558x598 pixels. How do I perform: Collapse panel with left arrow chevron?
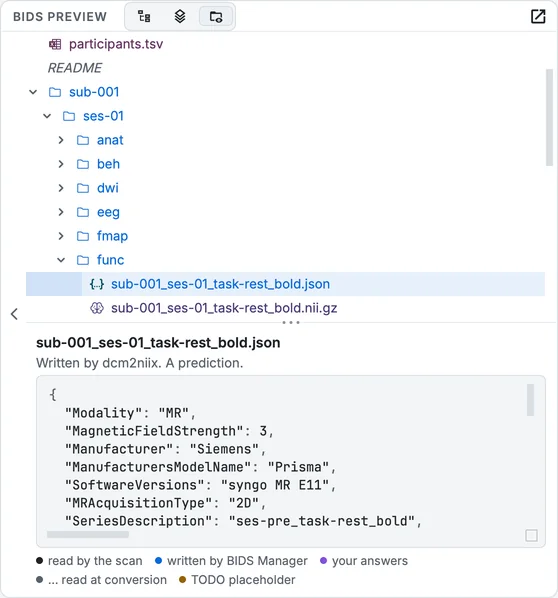point(14,314)
